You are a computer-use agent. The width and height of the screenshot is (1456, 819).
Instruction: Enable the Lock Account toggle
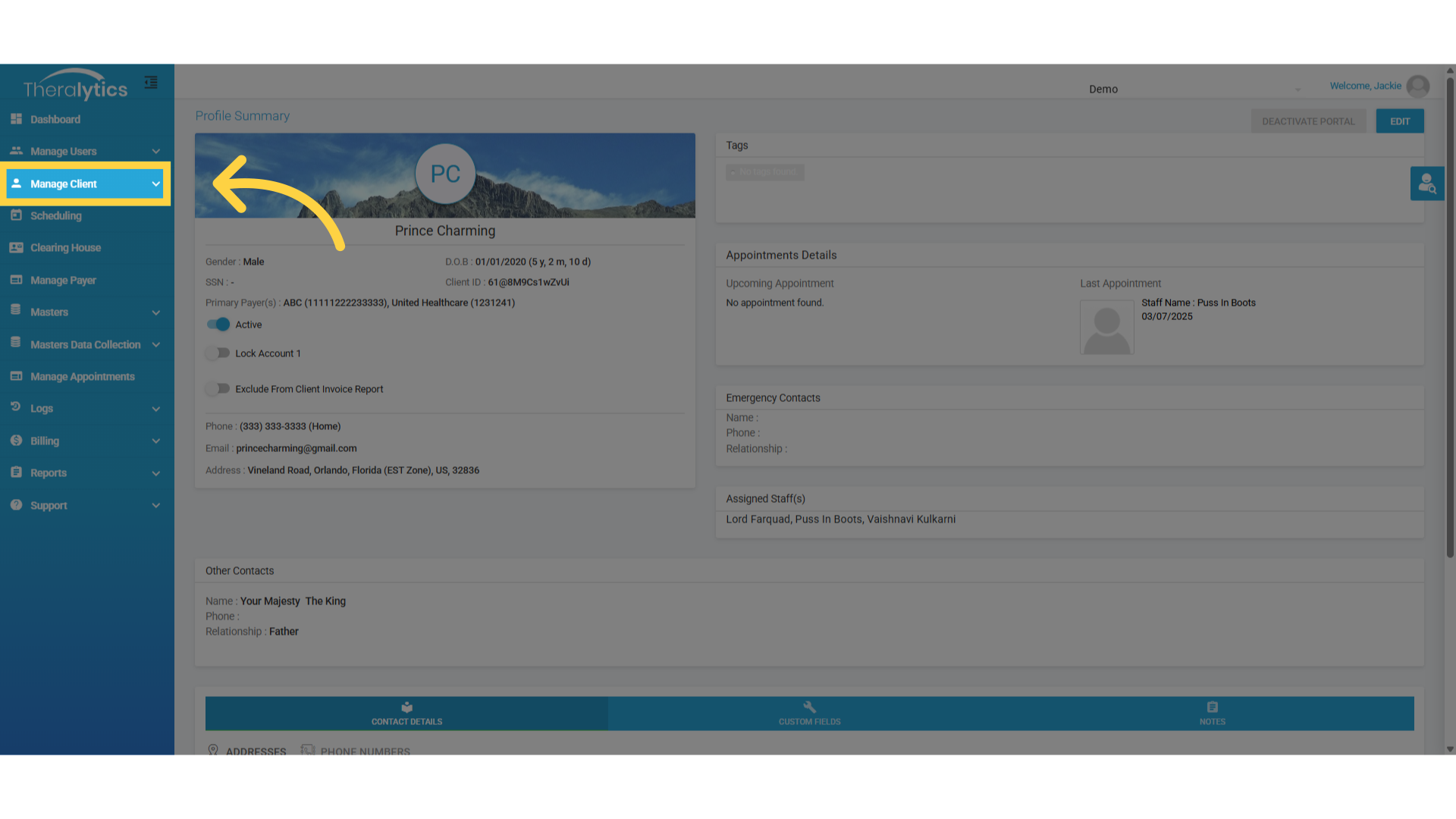(x=218, y=353)
